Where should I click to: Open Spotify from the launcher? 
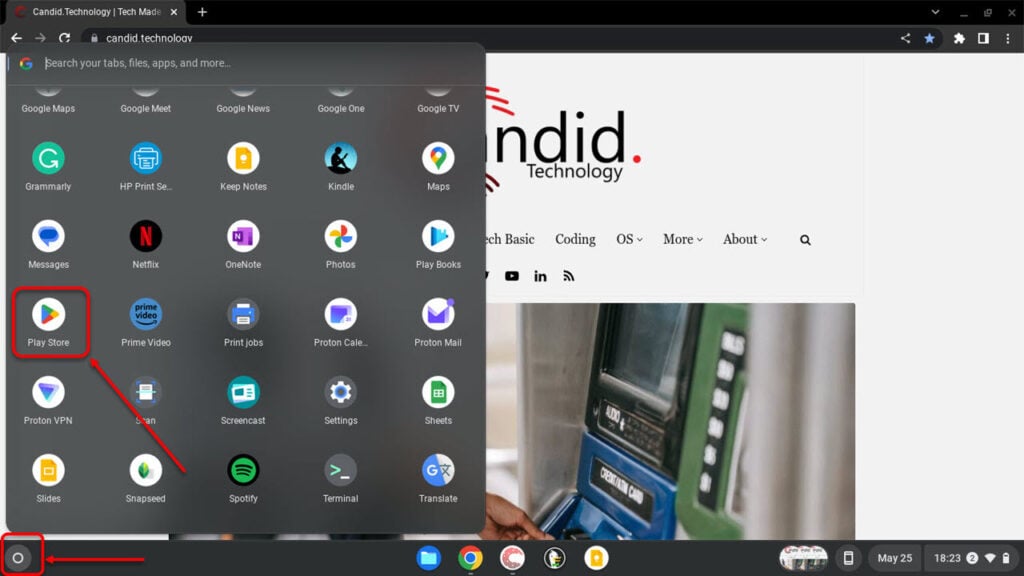pyautogui.click(x=243, y=470)
